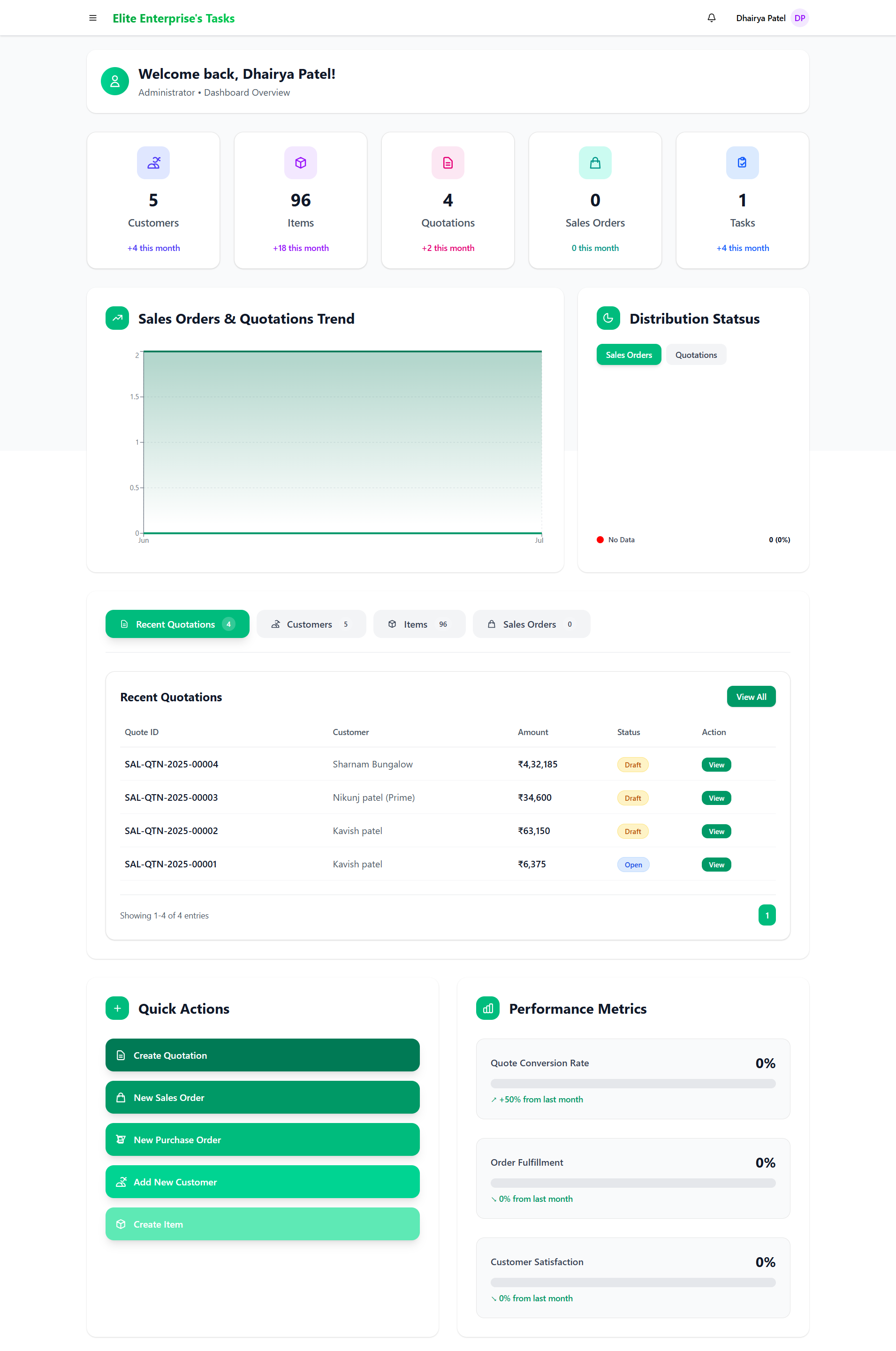Click the Open status badge for SAL-QTN-2025-00001
The image size is (896, 1351).
click(x=633, y=865)
